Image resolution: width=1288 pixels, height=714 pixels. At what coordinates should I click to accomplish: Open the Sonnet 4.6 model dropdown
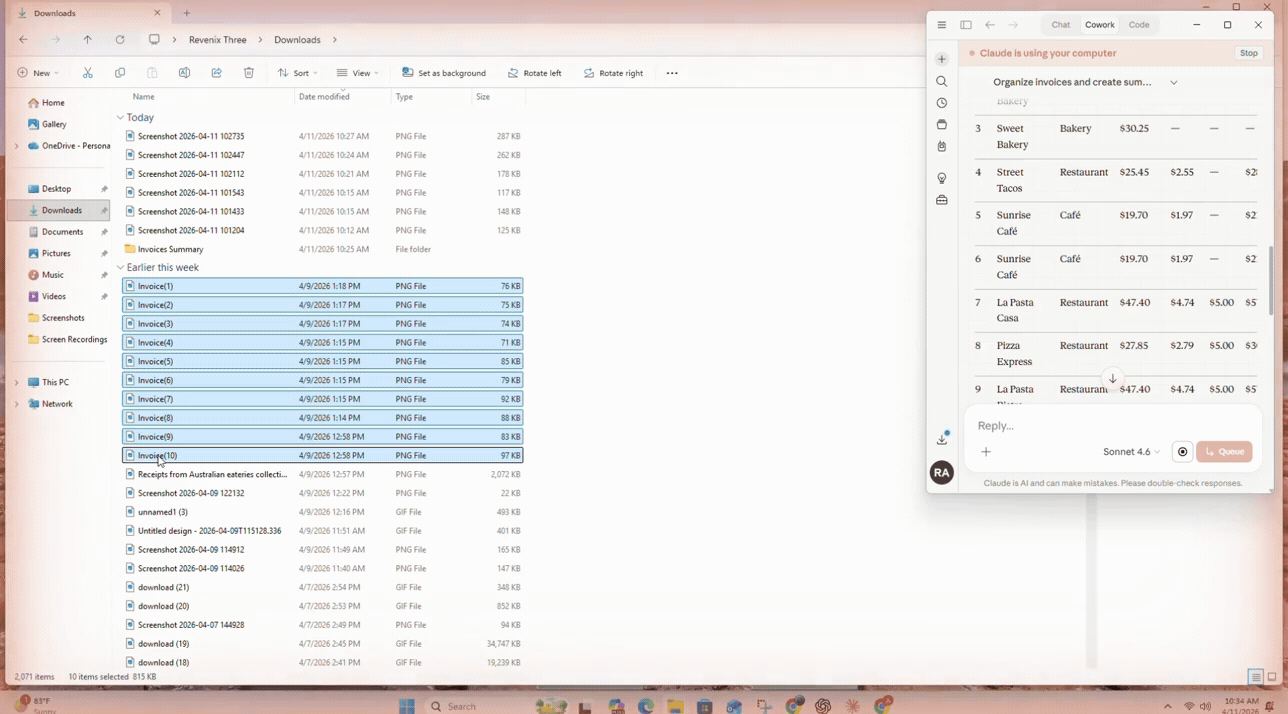pos(1131,452)
